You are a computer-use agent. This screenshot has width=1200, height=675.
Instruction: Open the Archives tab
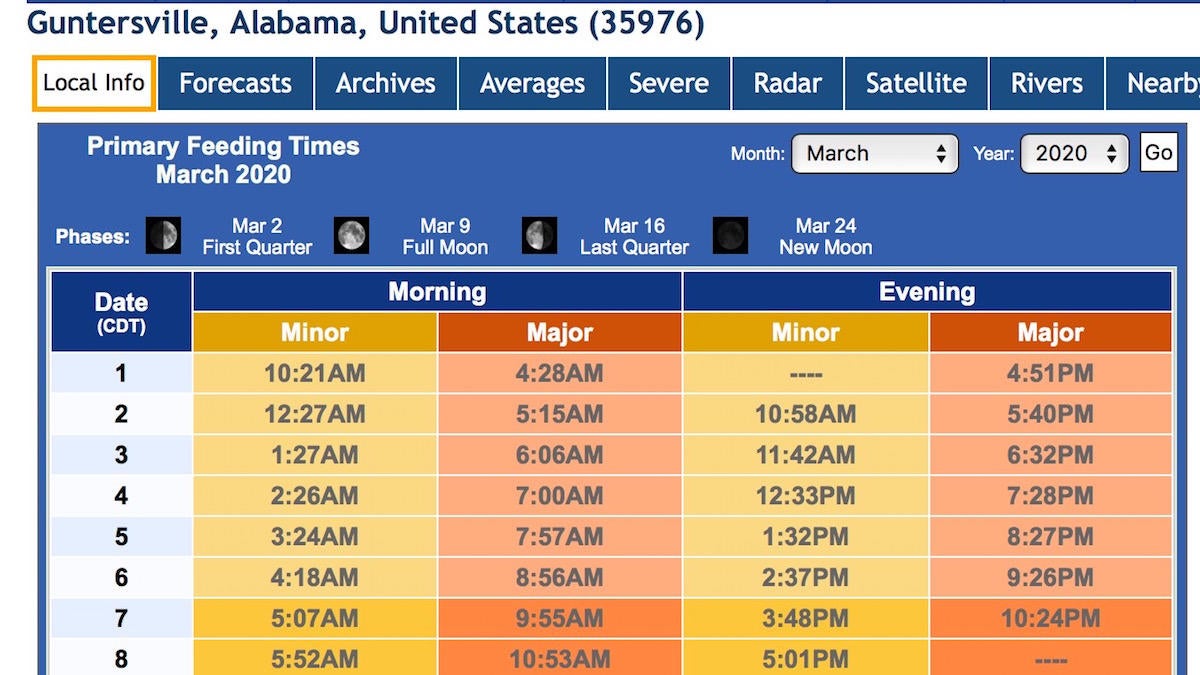[x=386, y=83]
